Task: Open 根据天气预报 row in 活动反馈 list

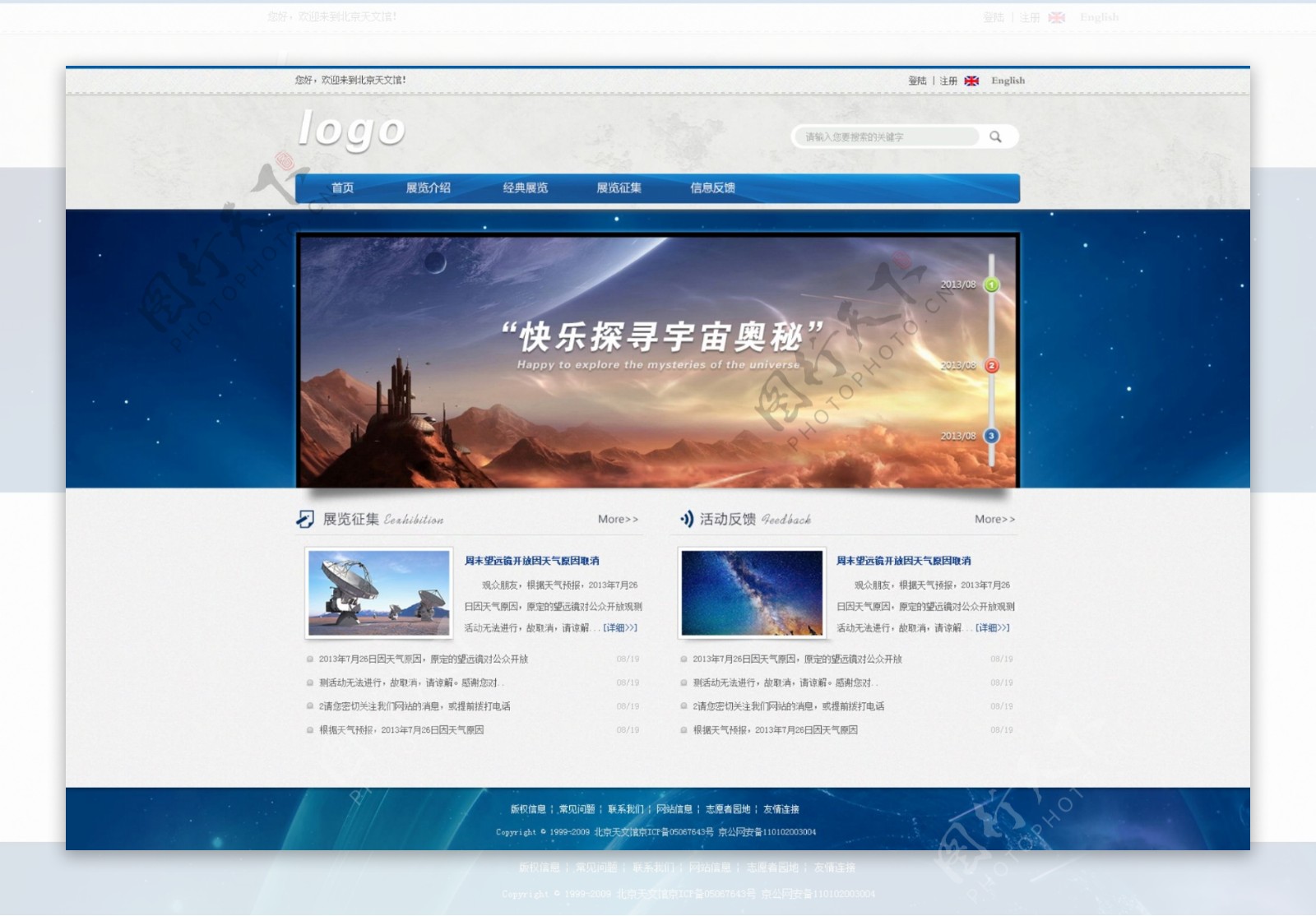Action: 846,729
